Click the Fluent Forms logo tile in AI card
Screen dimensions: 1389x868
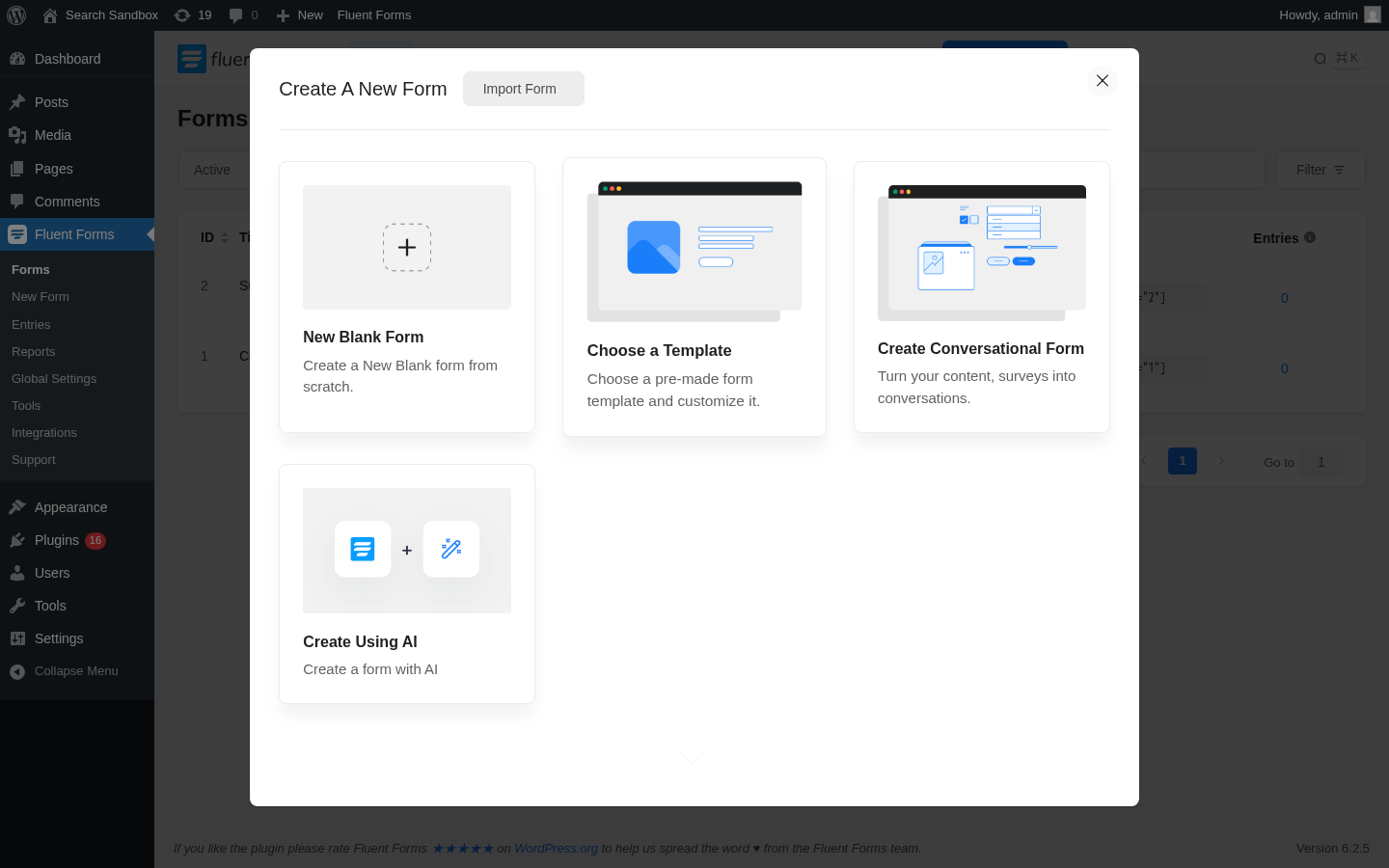[x=363, y=549]
